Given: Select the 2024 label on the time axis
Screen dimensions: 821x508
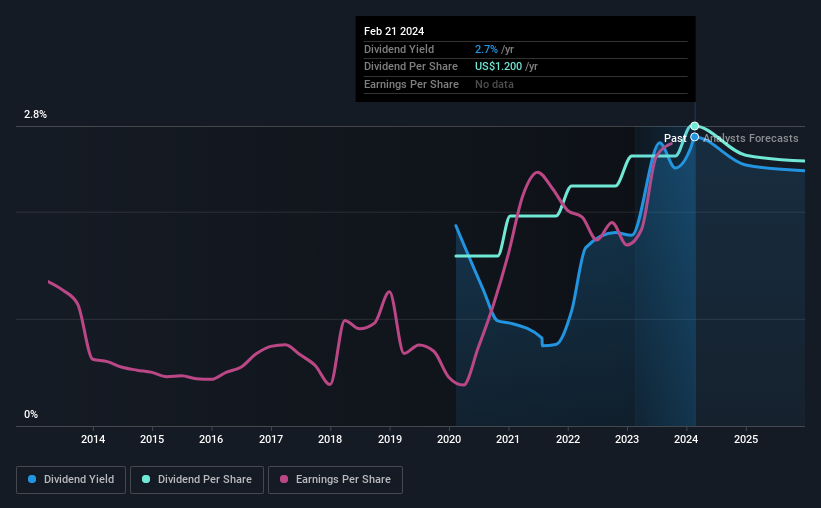Looking at the screenshot, I should point(686,439).
